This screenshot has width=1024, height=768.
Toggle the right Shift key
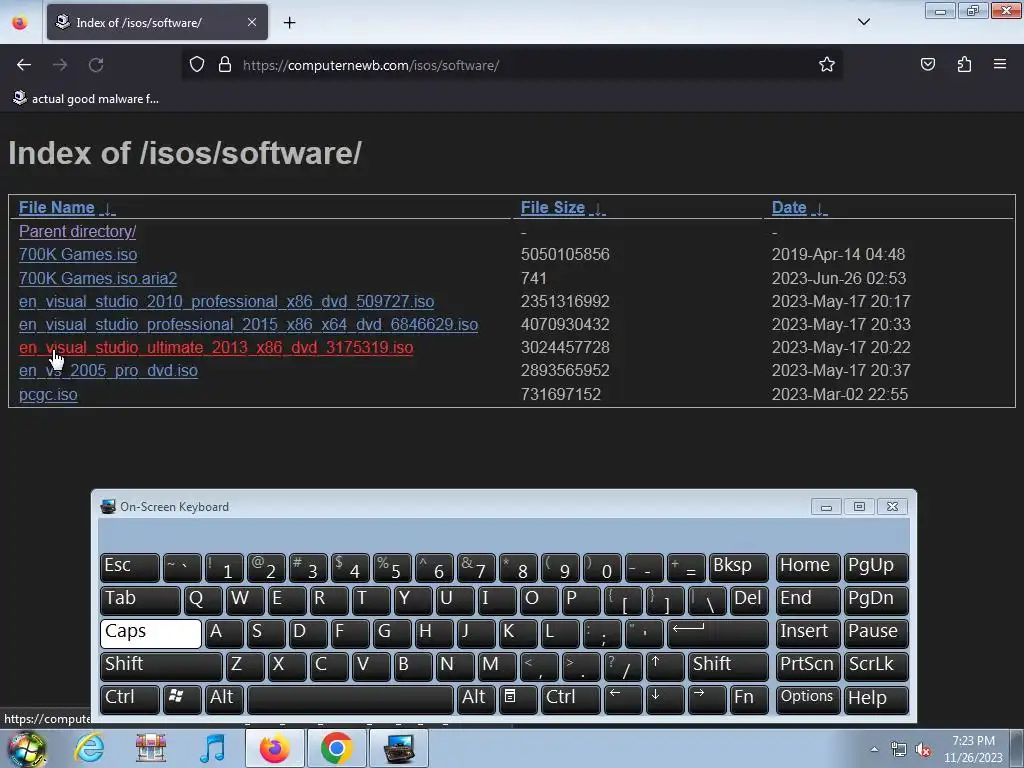[x=728, y=666]
